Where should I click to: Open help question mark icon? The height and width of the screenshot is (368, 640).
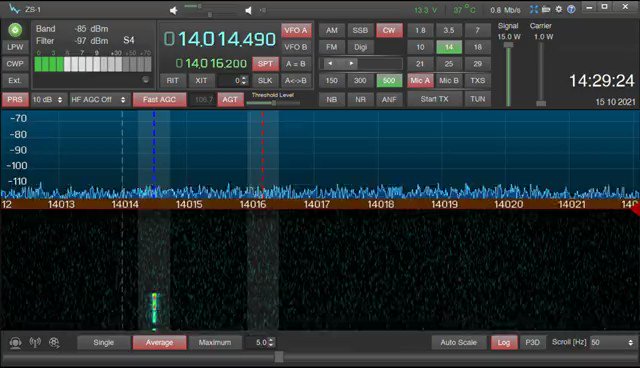point(571,9)
